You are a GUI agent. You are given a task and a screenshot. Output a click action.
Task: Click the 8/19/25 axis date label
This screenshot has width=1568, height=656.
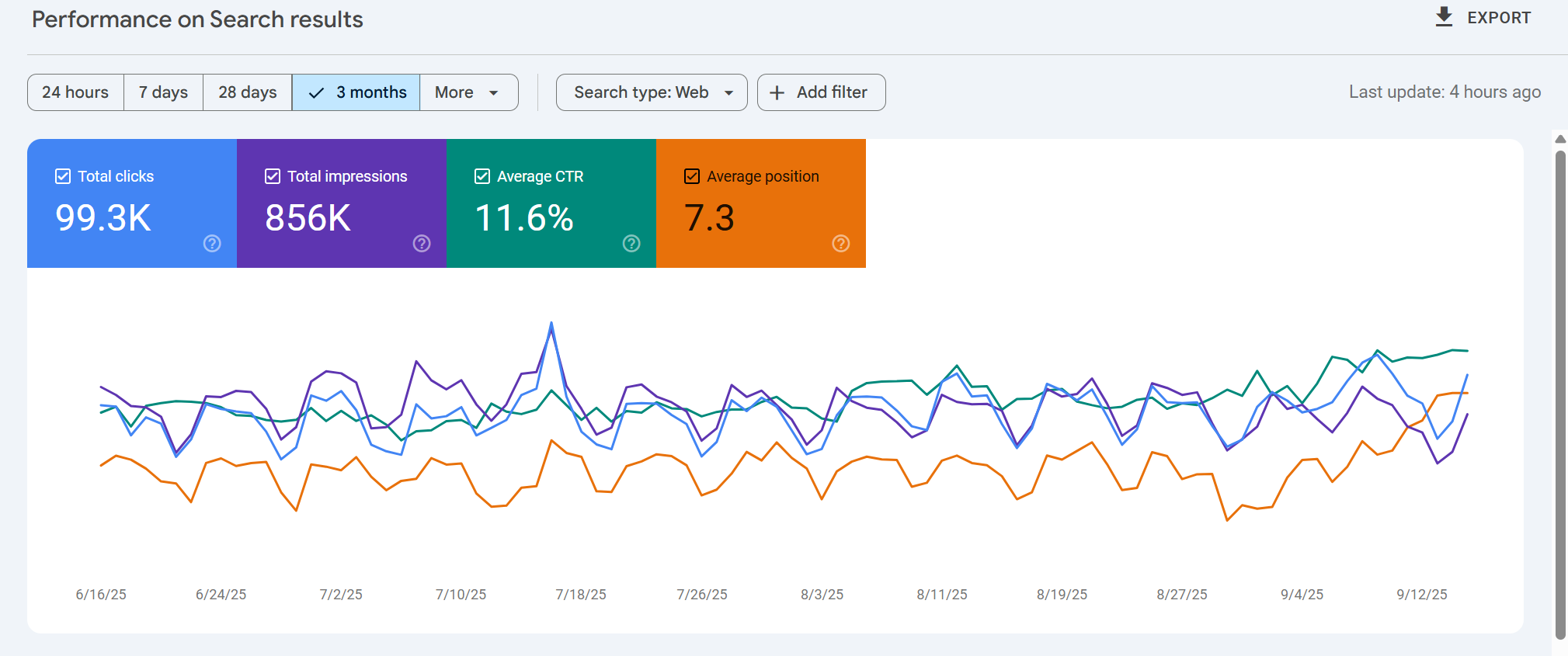tap(1062, 595)
